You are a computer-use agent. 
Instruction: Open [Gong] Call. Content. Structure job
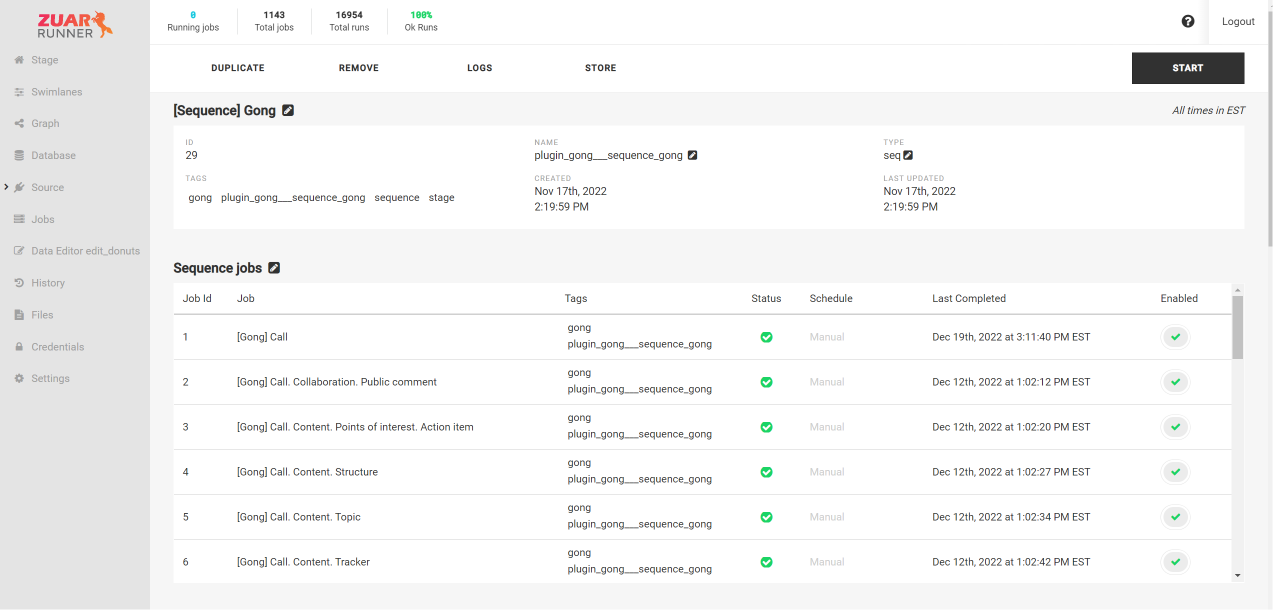pos(307,472)
